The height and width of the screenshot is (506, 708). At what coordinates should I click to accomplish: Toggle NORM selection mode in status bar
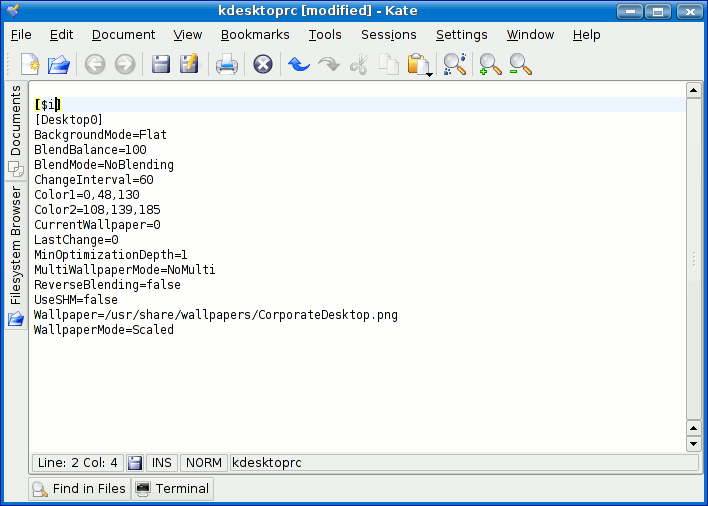point(204,463)
